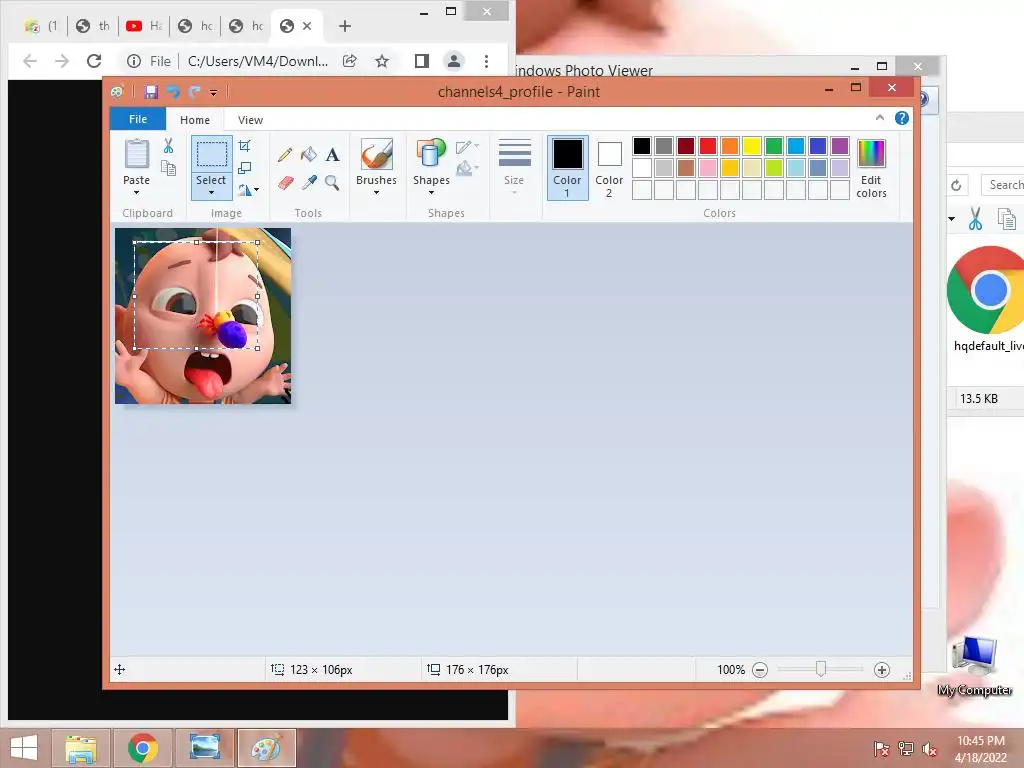This screenshot has height=768, width=1024.
Task: Click the Copy icon in Paint clipboard
Action: click(168, 168)
